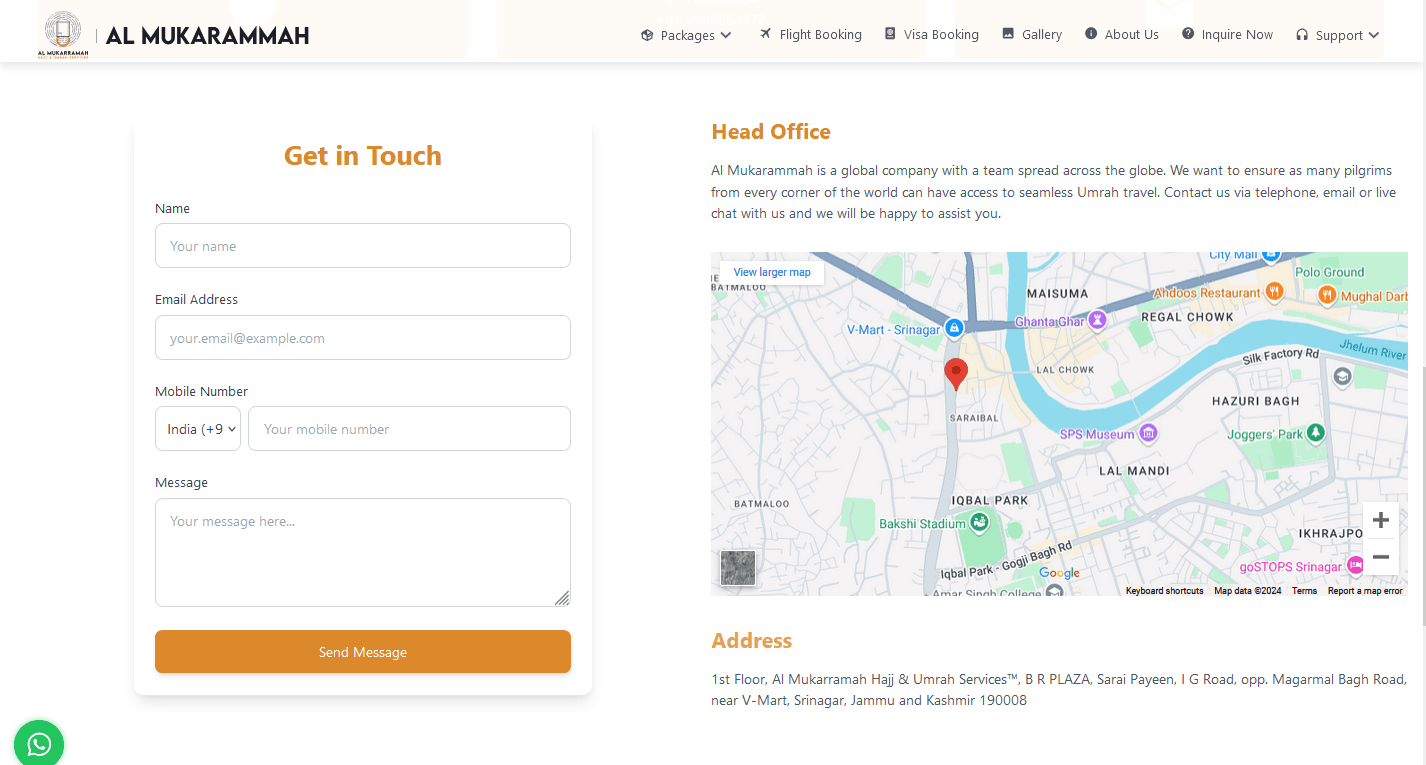Click the HAZURI BAGH map label

tap(1256, 401)
